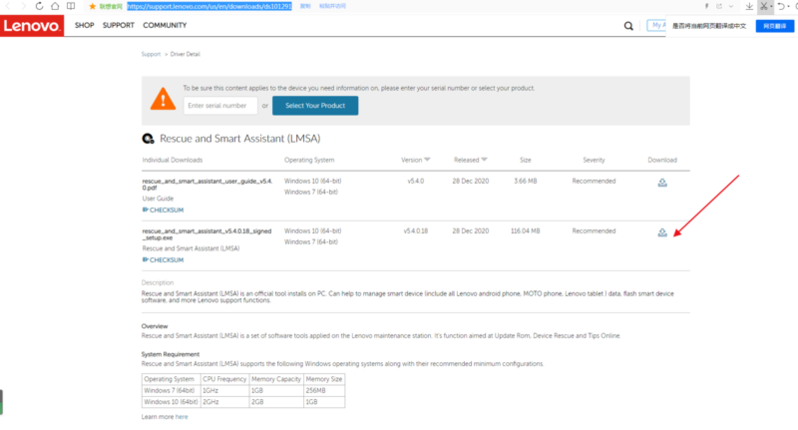Click the Support breadcrumb link

pyautogui.click(x=150, y=54)
